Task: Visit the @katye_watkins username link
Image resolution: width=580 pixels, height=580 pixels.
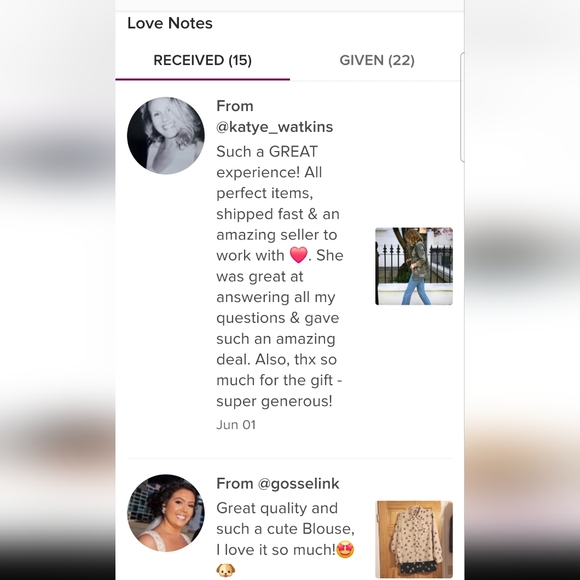Action: click(274, 127)
